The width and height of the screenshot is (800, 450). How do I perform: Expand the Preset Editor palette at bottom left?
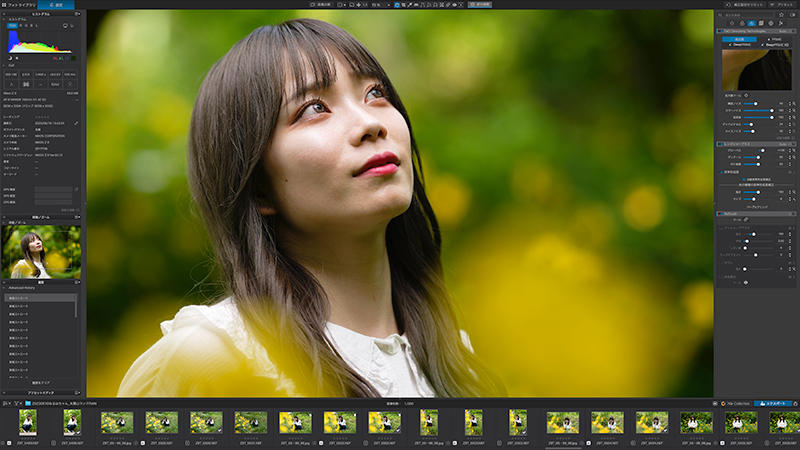41,393
